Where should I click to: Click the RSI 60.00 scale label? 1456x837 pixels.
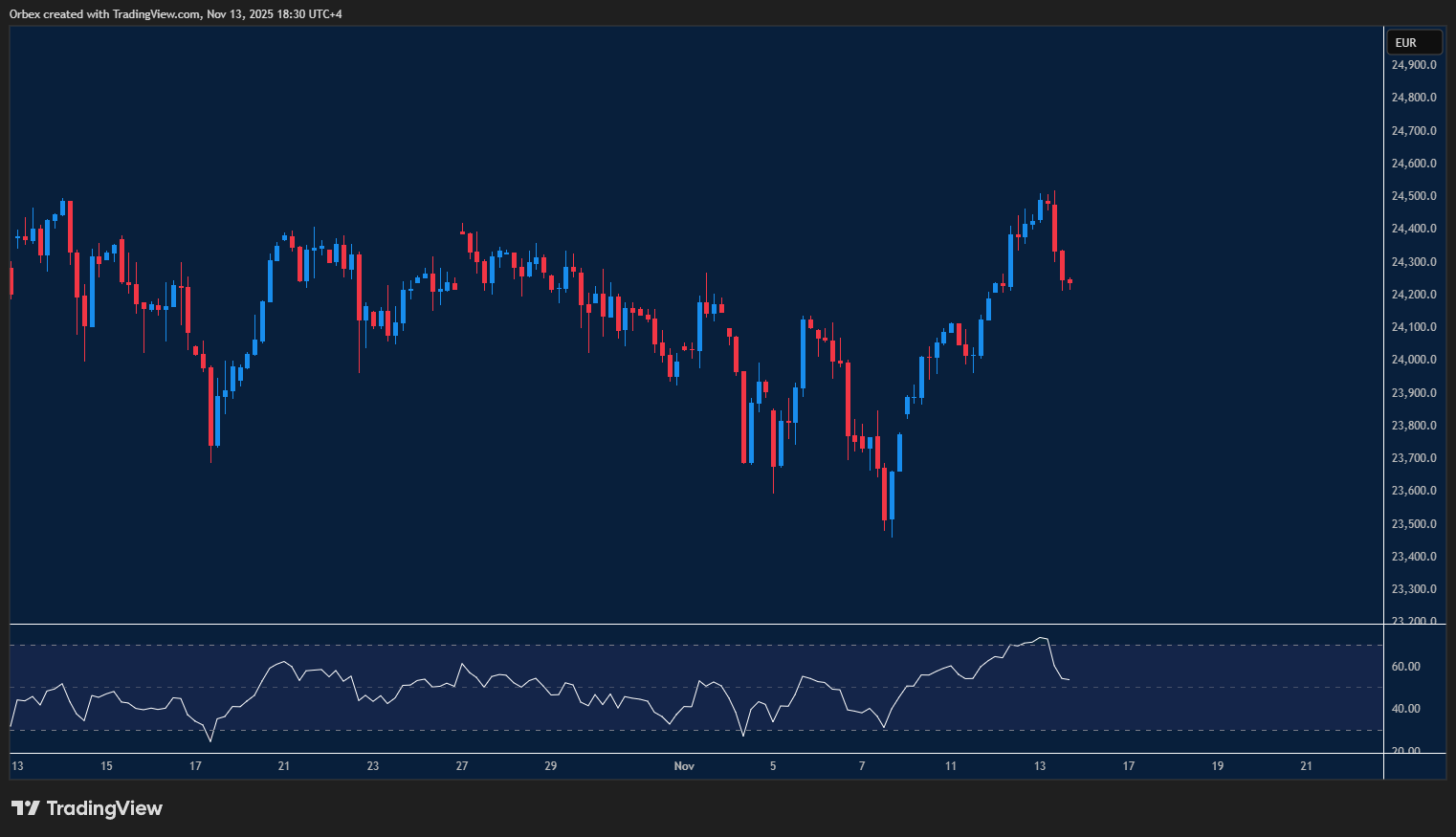tap(1405, 667)
